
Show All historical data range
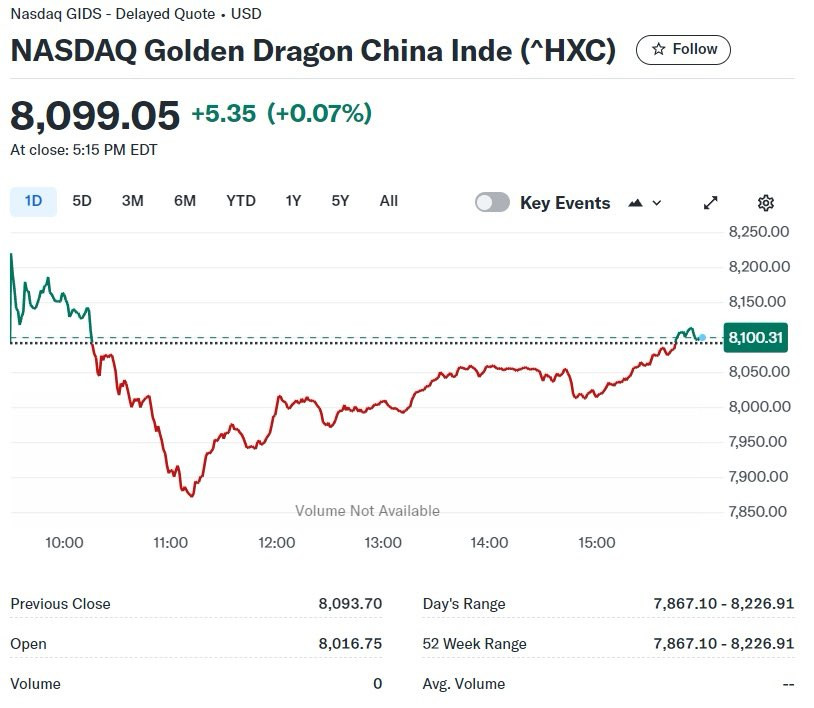pyautogui.click(x=388, y=201)
